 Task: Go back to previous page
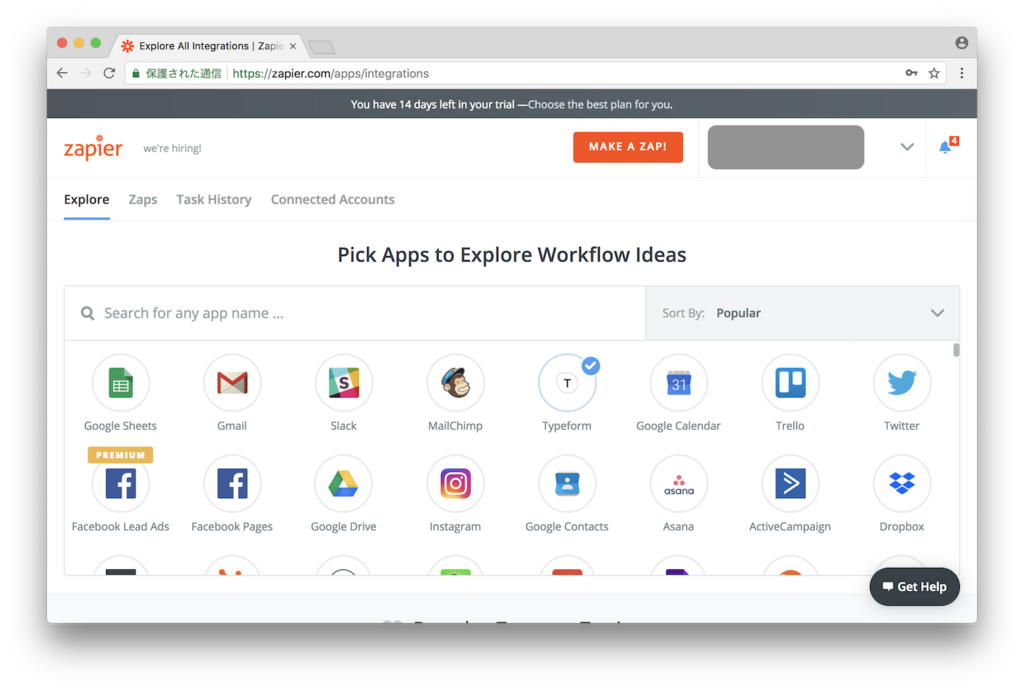pos(62,73)
